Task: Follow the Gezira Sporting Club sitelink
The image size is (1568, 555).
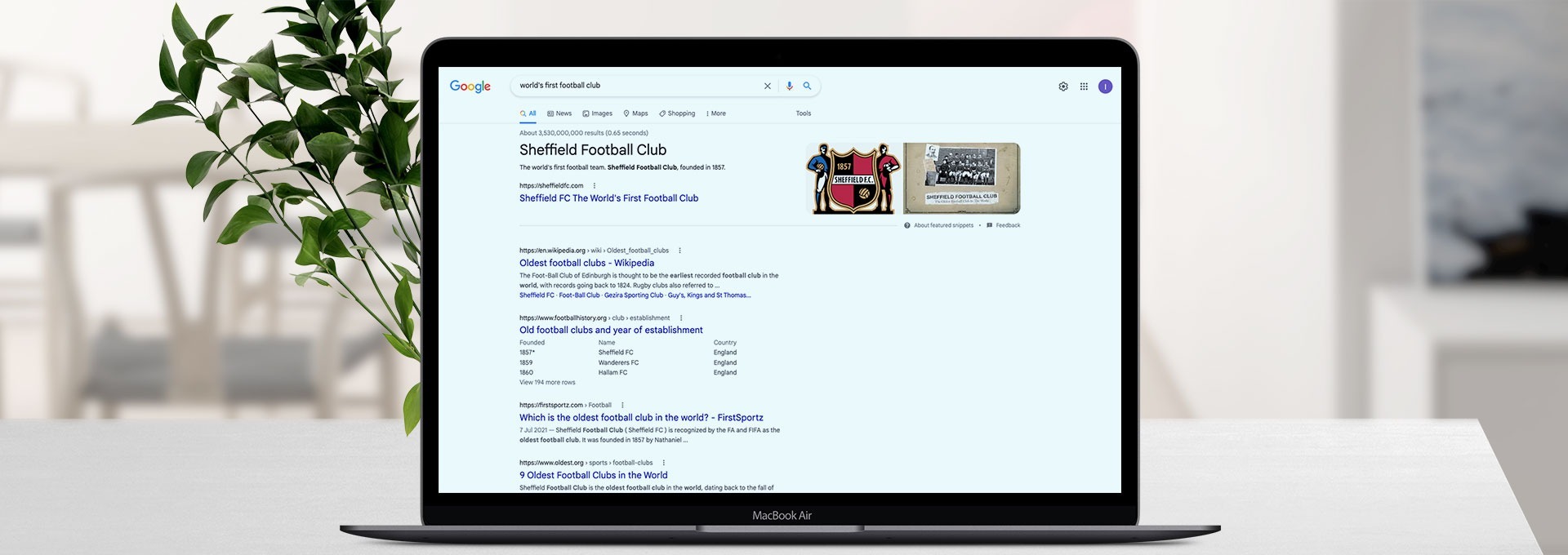Action: 634,295
